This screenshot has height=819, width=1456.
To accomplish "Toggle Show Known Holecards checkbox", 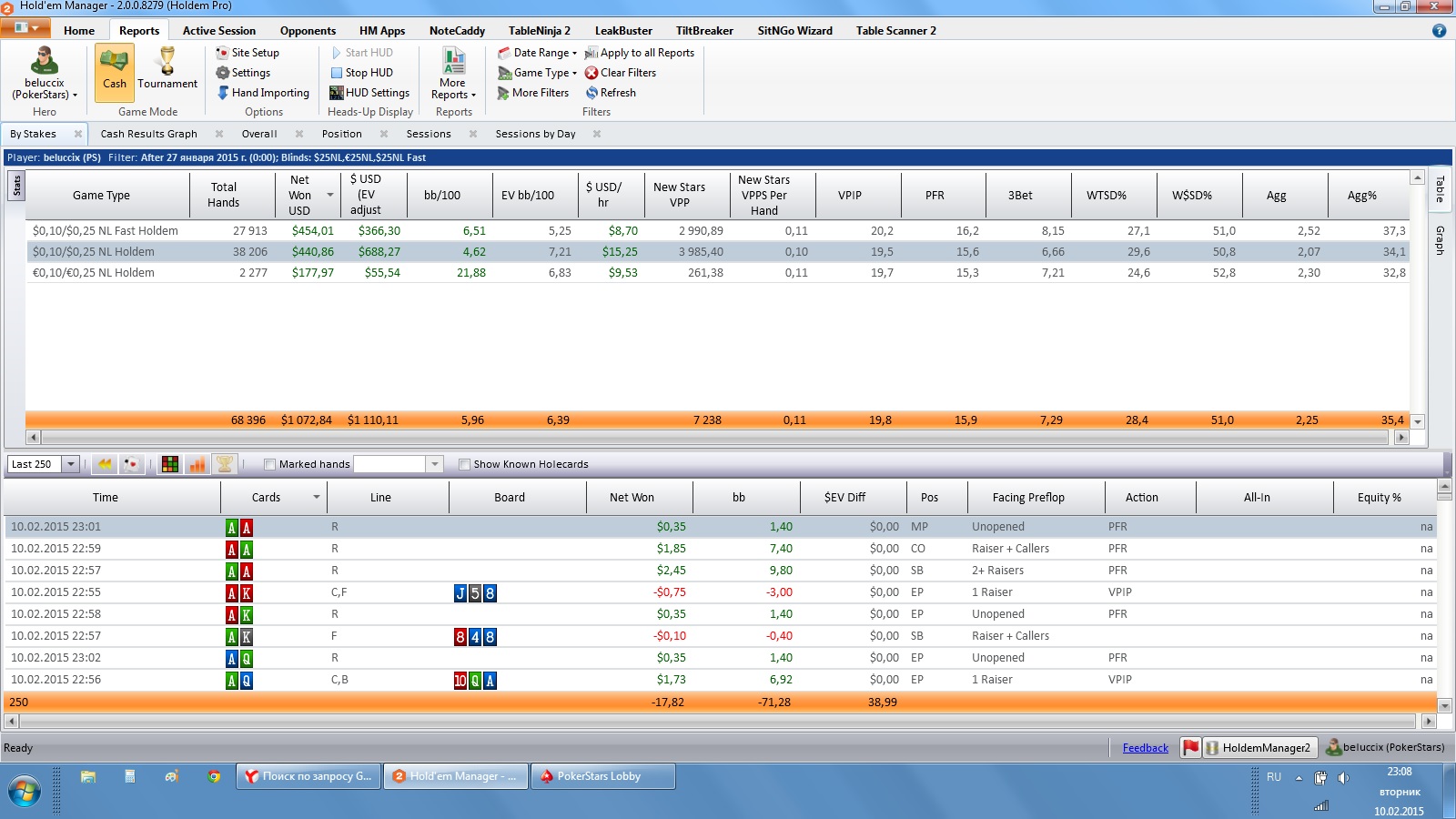I will click(464, 464).
